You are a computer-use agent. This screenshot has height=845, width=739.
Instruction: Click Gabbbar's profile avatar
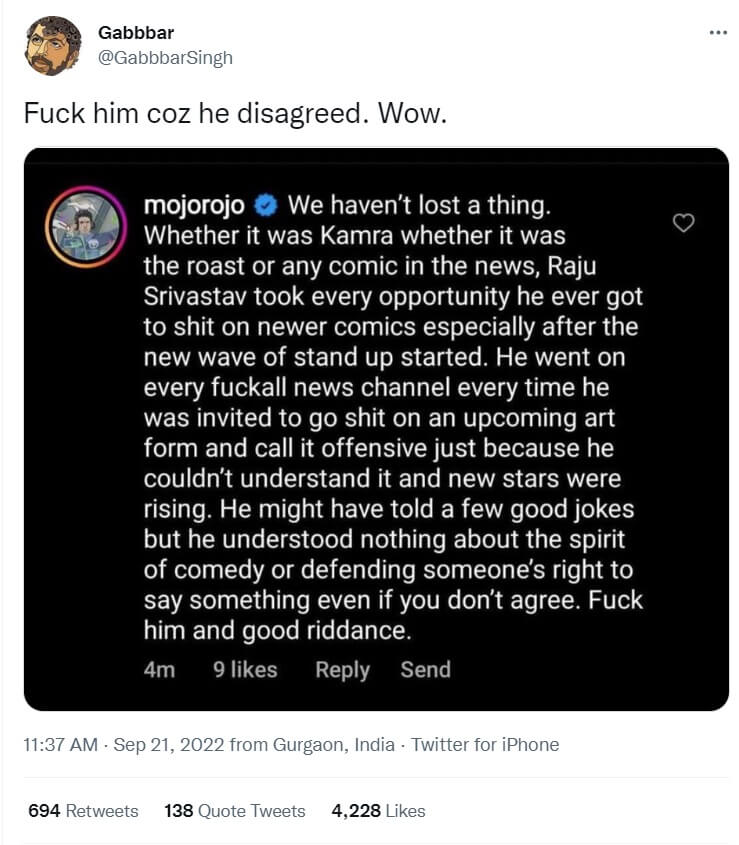[x=53, y=46]
